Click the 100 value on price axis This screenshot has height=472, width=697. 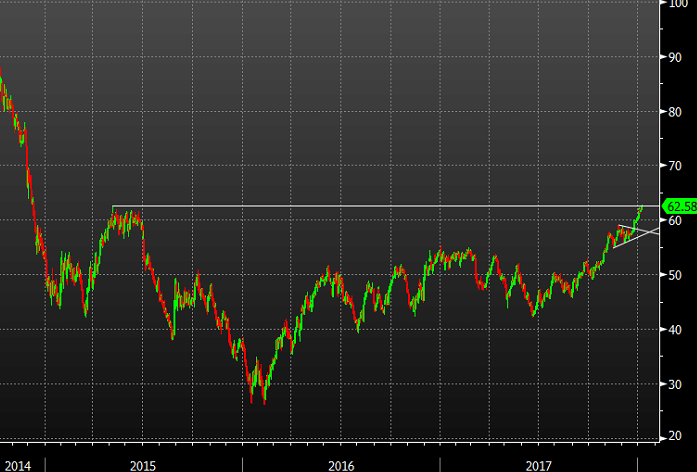(x=678, y=3)
